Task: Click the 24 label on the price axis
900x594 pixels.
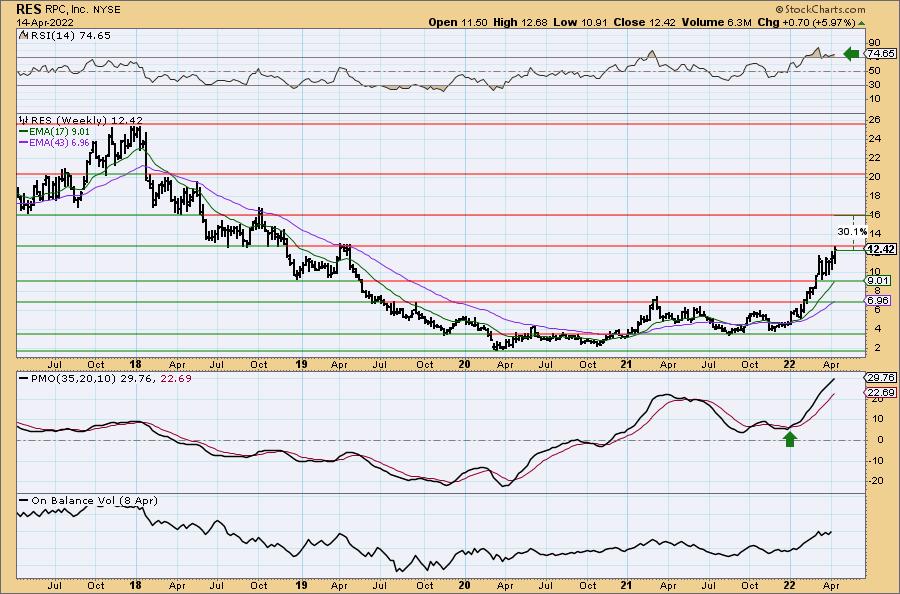Action: [874, 139]
